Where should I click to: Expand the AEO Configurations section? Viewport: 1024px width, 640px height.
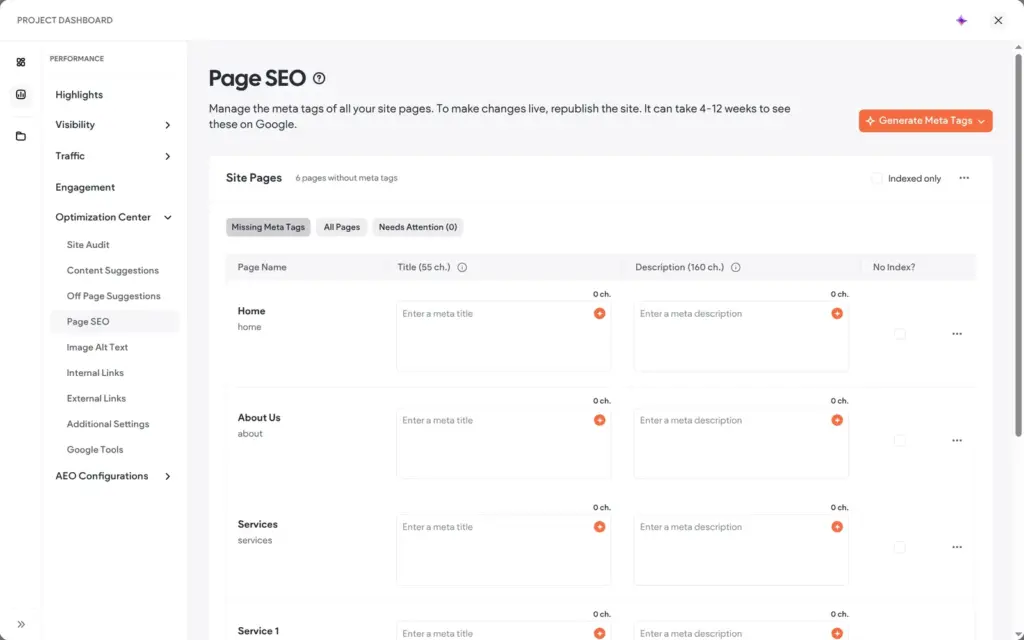(167, 476)
